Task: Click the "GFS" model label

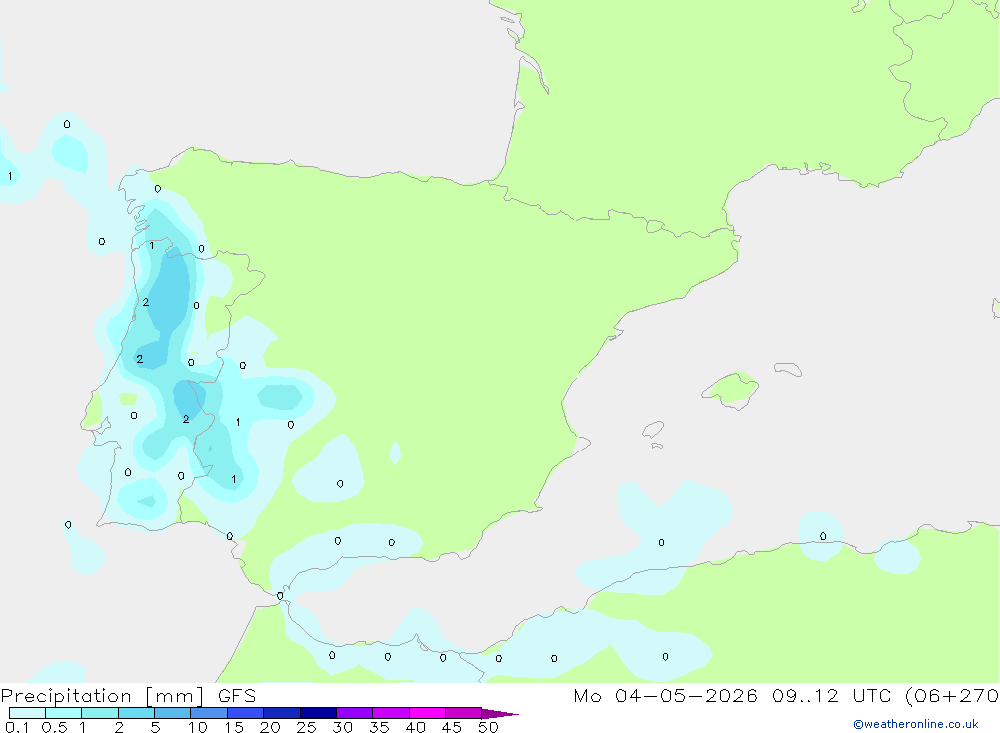Action: tap(237, 695)
